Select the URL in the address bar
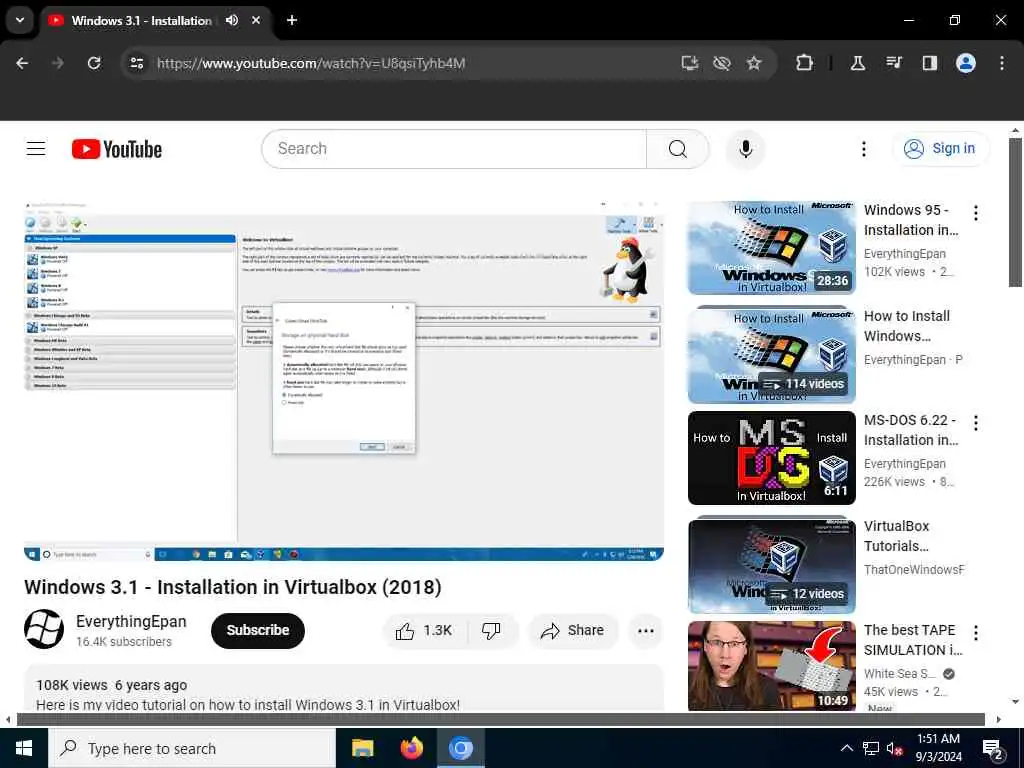Image resolution: width=1024 pixels, height=768 pixels. click(311, 63)
